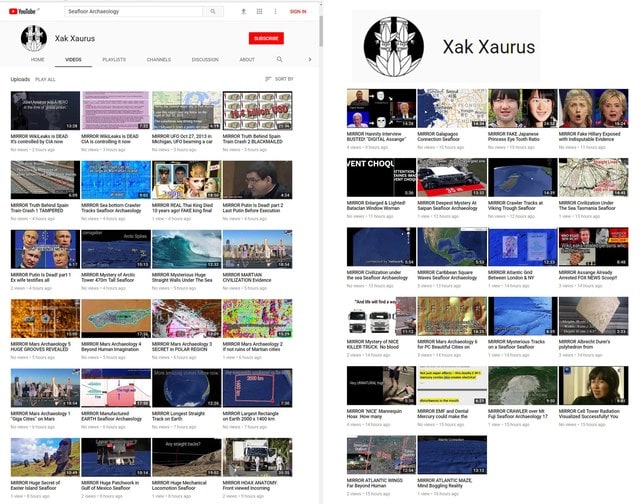Viewport: 640px width, 504px height.
Task: Open Deepest Mystery At Saipan thumbnail
Action: [452, 178]
